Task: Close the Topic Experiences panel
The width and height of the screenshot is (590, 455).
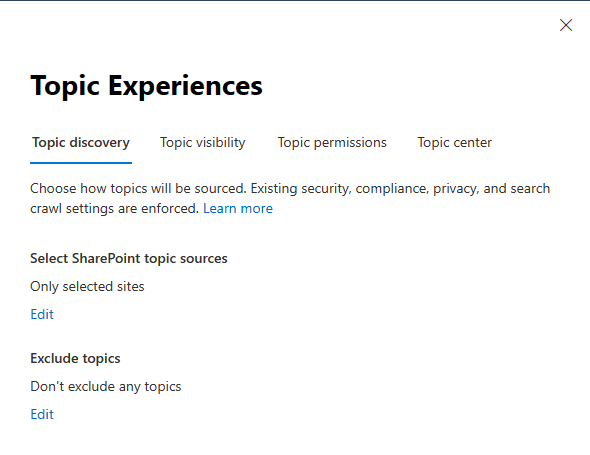Action: tap(566, 25)
